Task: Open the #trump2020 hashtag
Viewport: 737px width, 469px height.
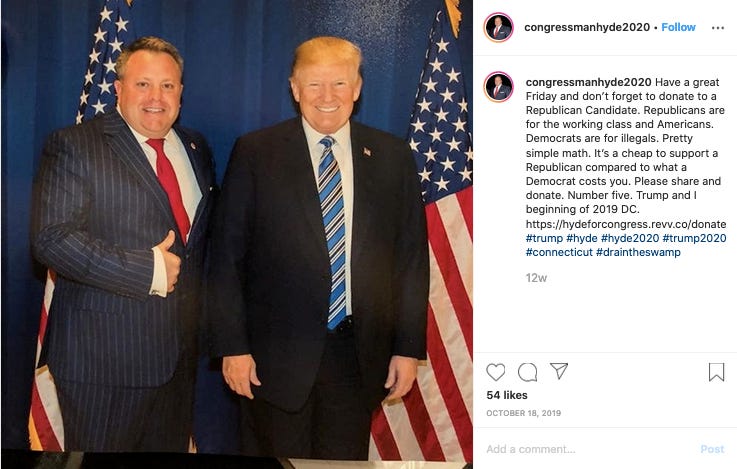Action: (x=694, y=238)
